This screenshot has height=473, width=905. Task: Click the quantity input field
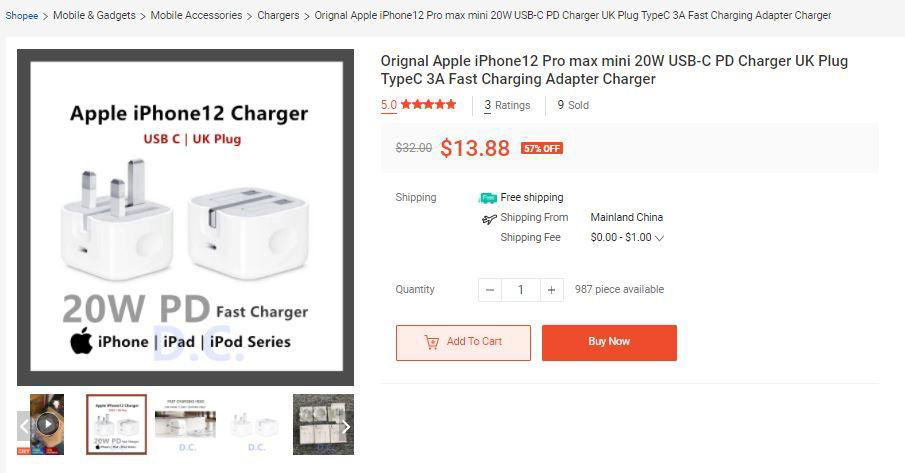click(520, 290)
